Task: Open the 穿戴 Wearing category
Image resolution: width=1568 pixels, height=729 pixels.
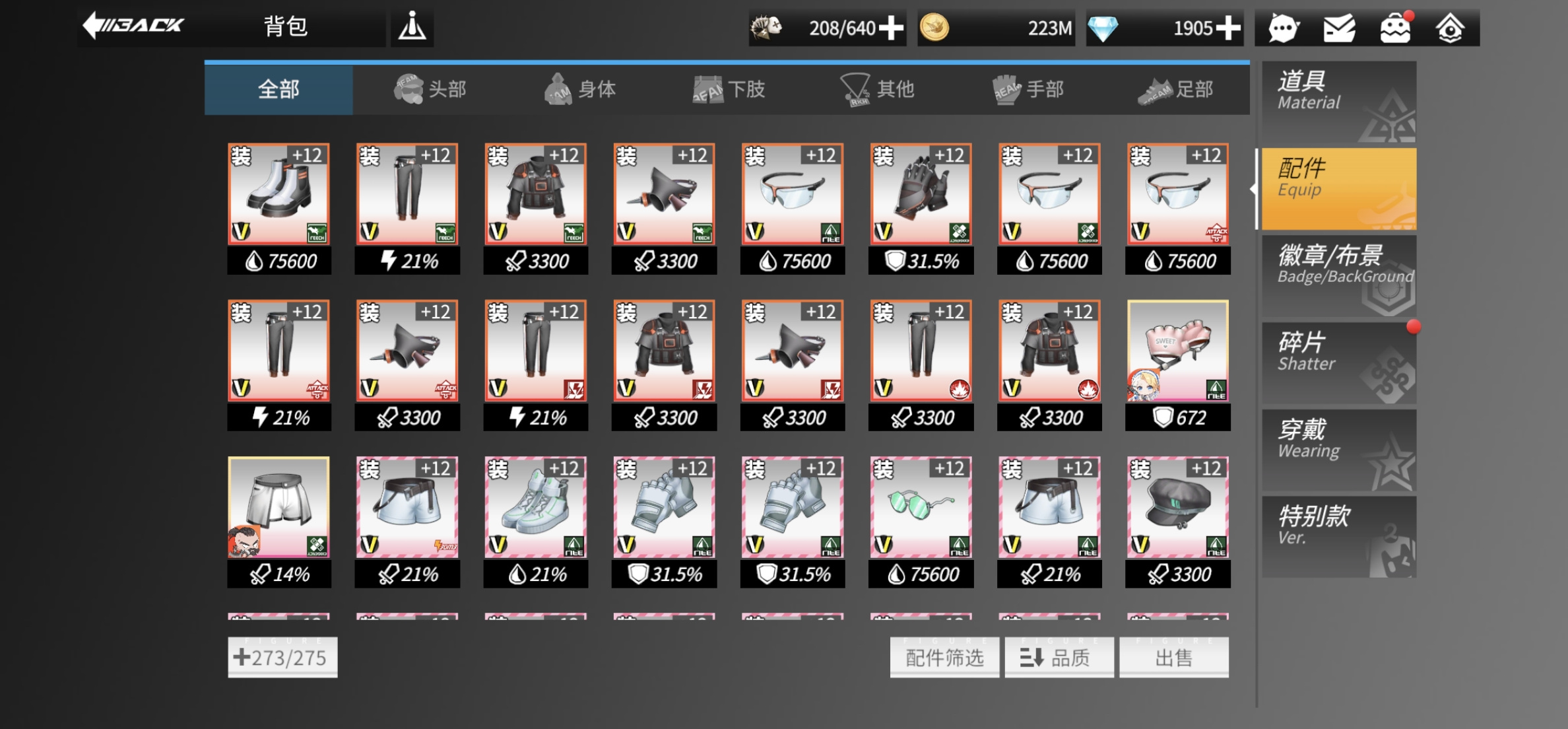Action: tap(1339, 450)
